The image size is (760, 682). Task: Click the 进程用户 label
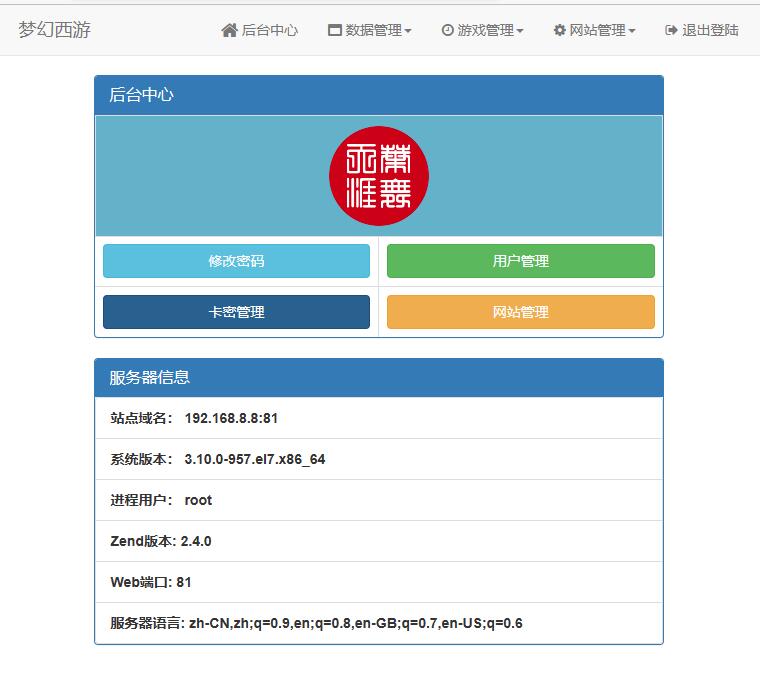(x=141, y=500)
